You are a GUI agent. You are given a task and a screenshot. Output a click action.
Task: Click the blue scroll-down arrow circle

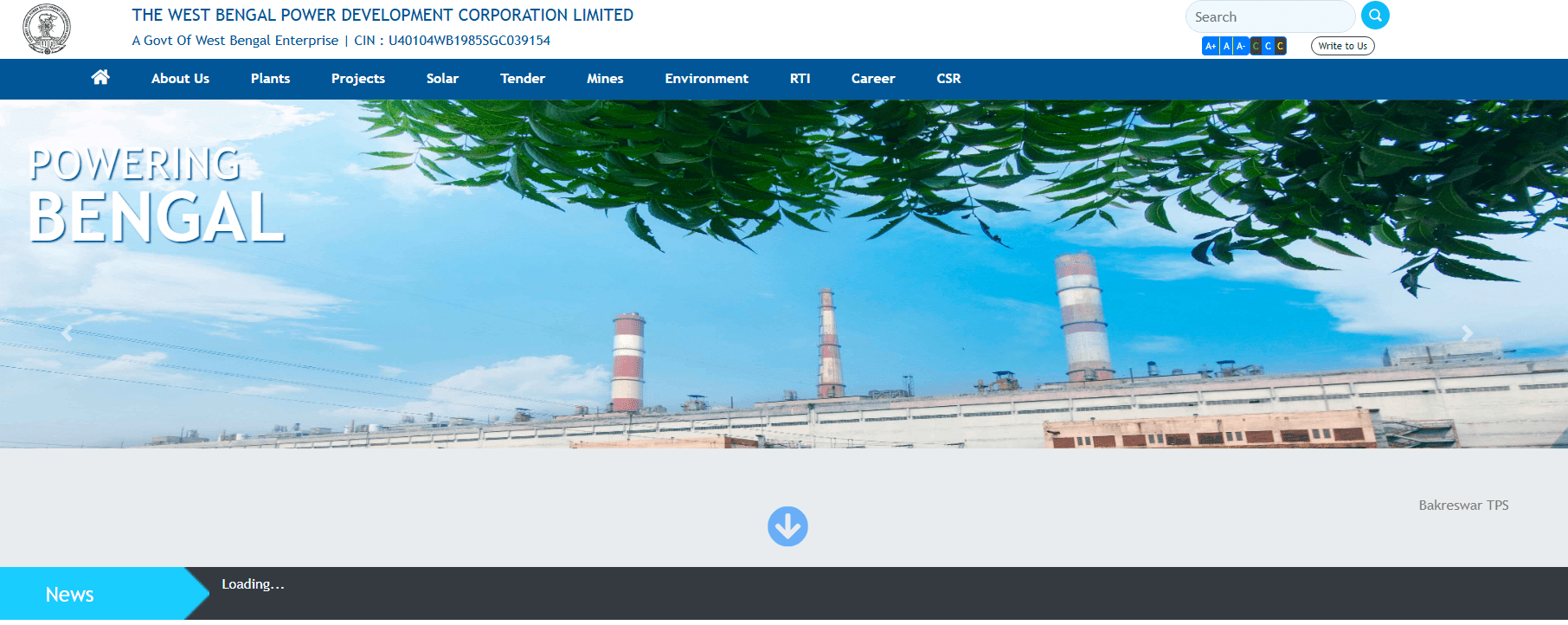click(x=787, y=526)
